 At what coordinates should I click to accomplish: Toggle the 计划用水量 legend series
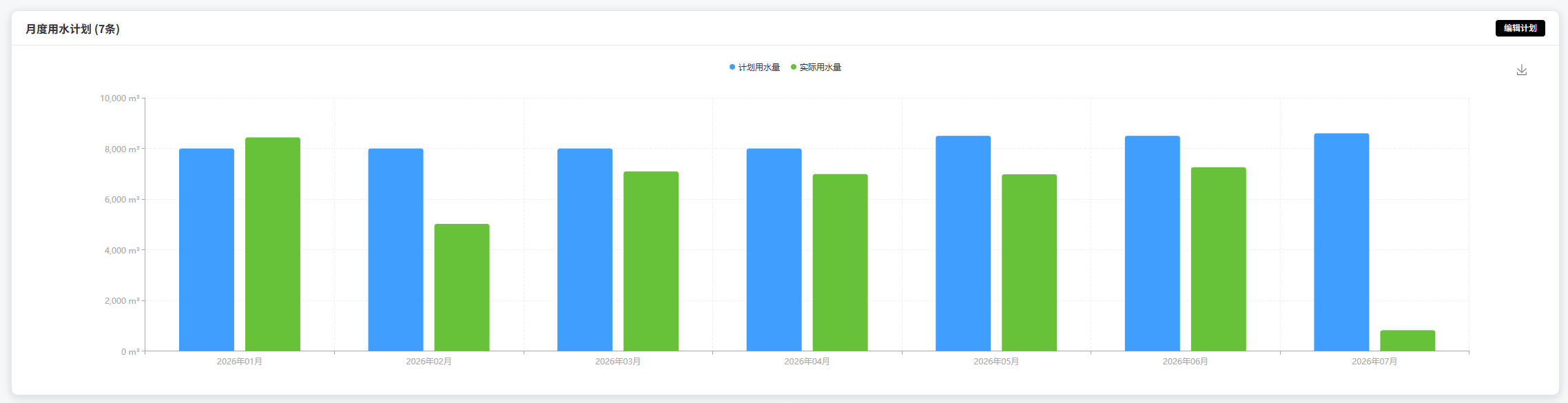[x=754, y=68]
